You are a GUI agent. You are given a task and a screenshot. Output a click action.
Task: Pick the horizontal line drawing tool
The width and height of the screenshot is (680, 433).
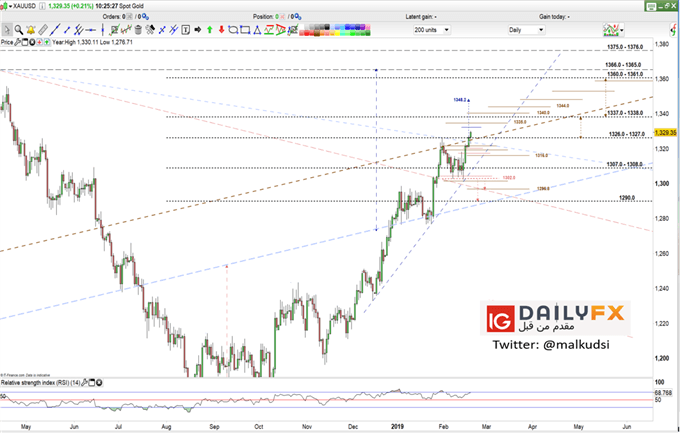pyautogui.click(x=91, y=30)
